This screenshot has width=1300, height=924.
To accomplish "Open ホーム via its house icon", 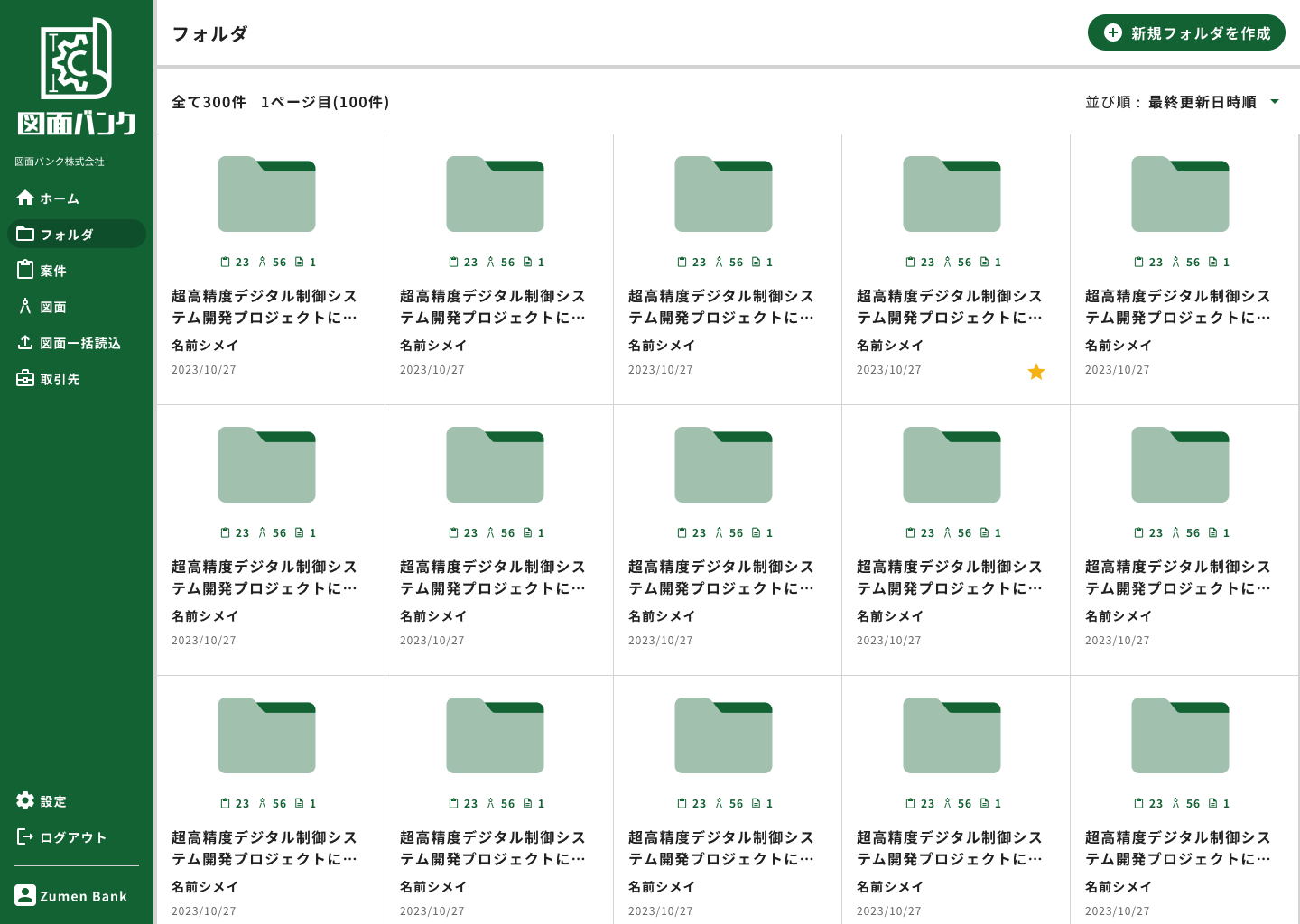I will pos(25,198).
